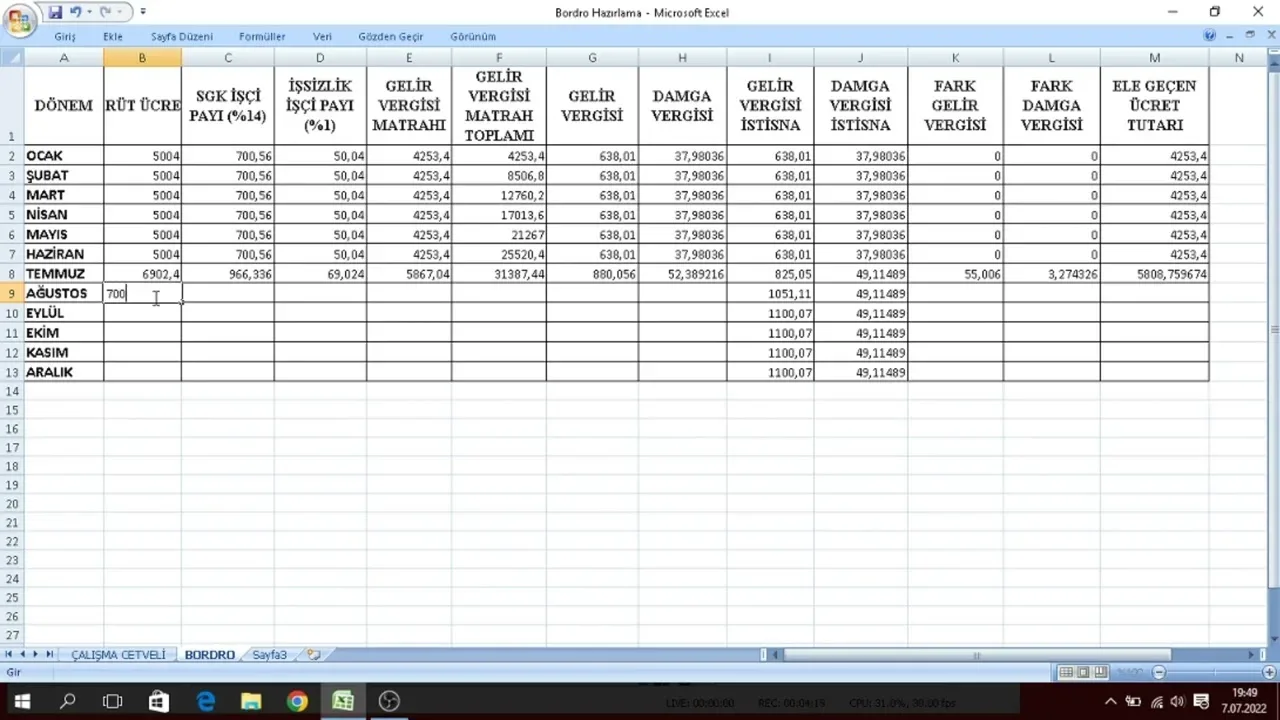Screen dimensions: 1280x720
Task: Select the TEMMUZ cell
Action: tap(64, 274)
